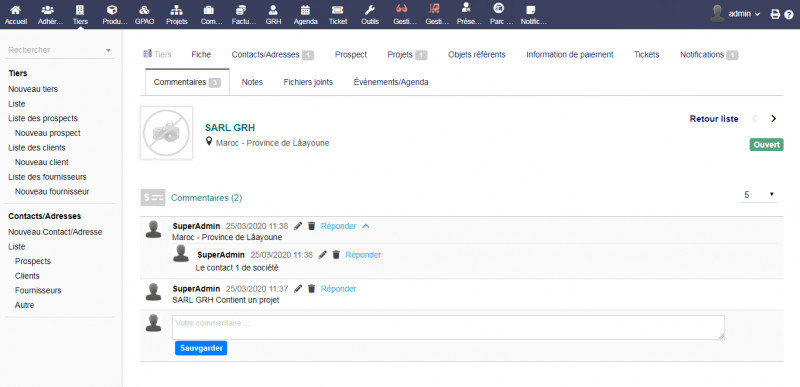Screen dimensions: 800x387
Task: Switch to the Fiche tab
Action: click(201, 55)
